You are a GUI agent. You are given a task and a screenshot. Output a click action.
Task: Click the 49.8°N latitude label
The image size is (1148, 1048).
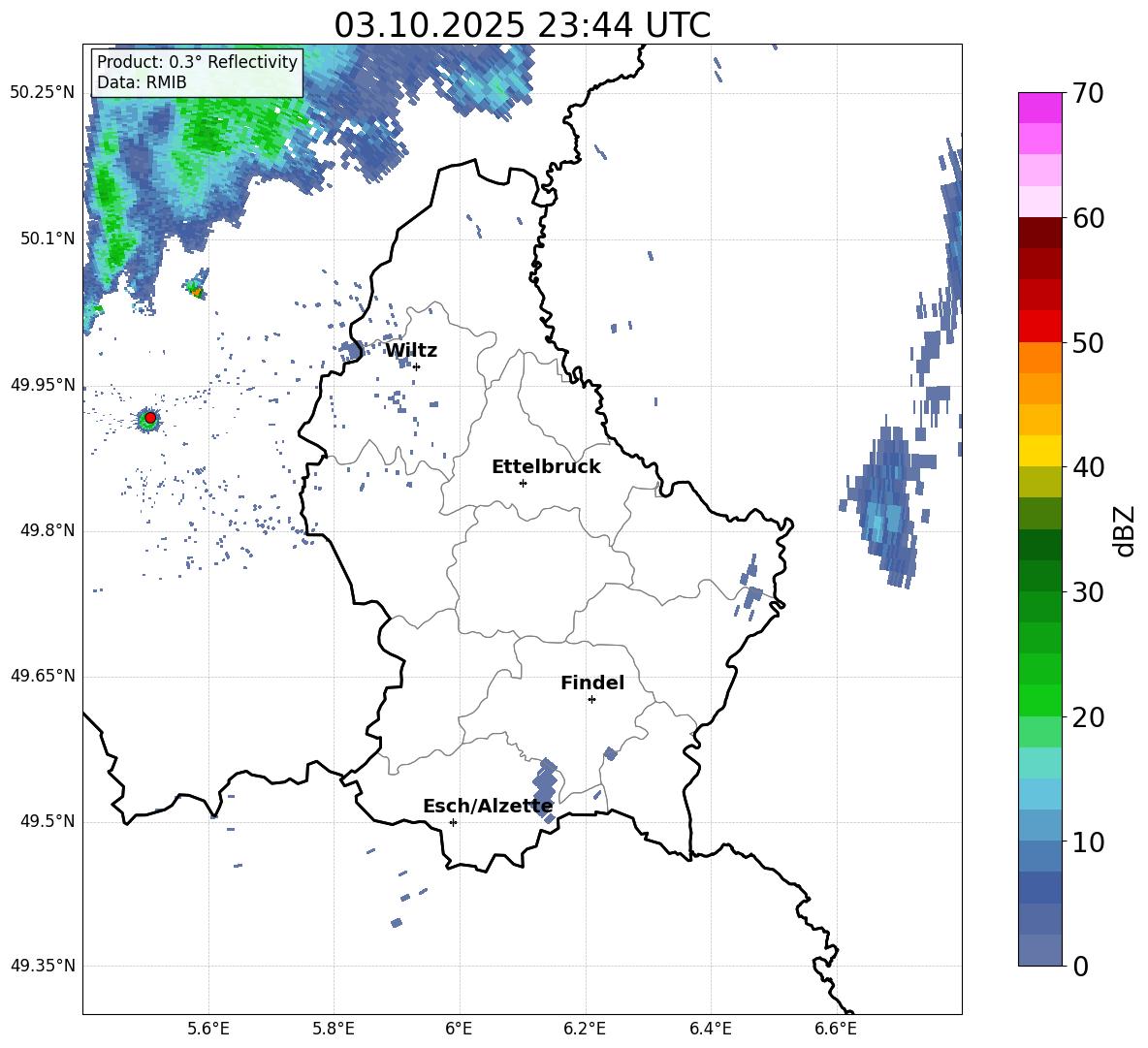click(48, 530)
